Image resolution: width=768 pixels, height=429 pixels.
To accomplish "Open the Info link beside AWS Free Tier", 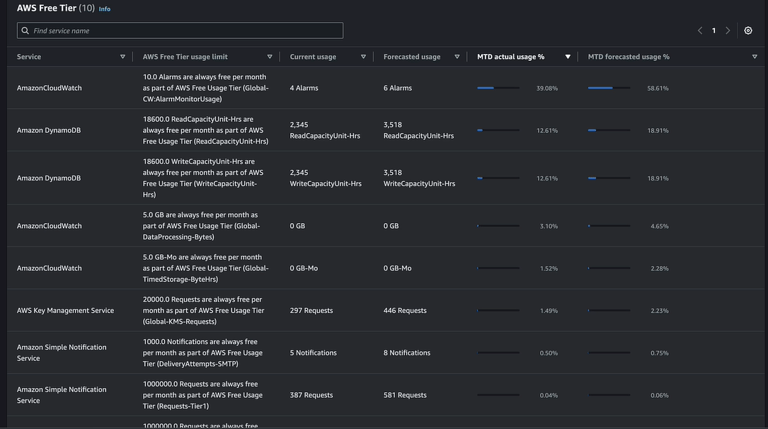I will (x=104, y=9).
